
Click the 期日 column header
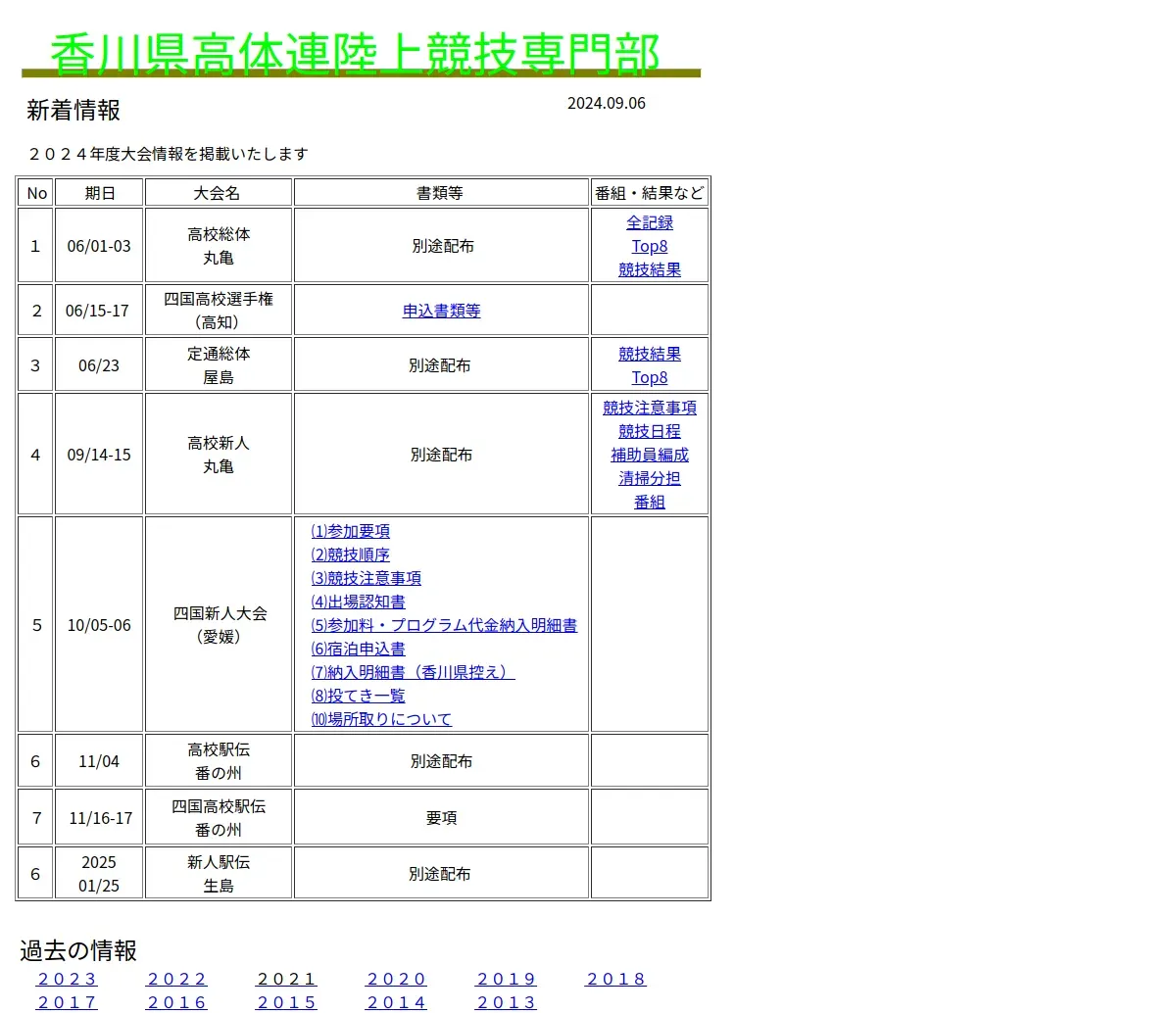(100, 193)
